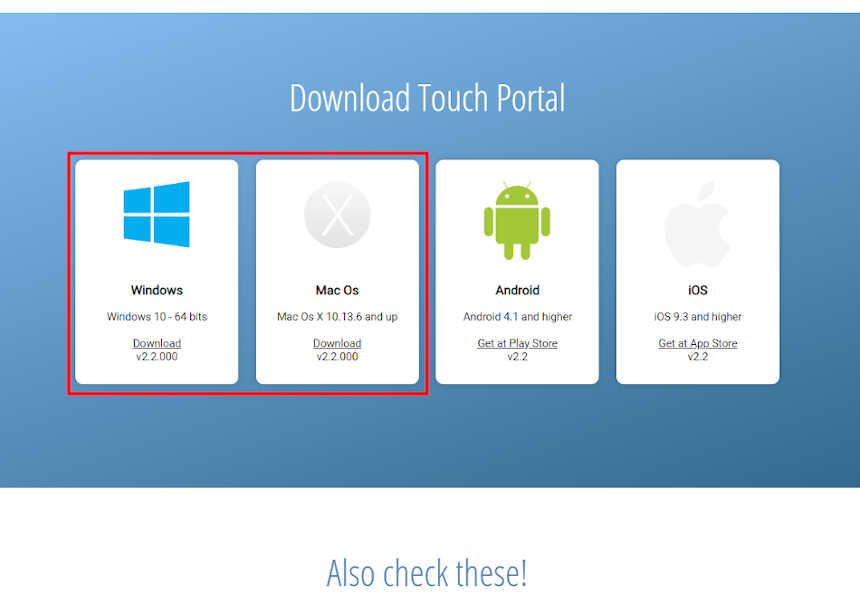This screenshot has width=860, height=604.
Task: Click v2.2 under Get at Play Store
Action: click(517, 357)
